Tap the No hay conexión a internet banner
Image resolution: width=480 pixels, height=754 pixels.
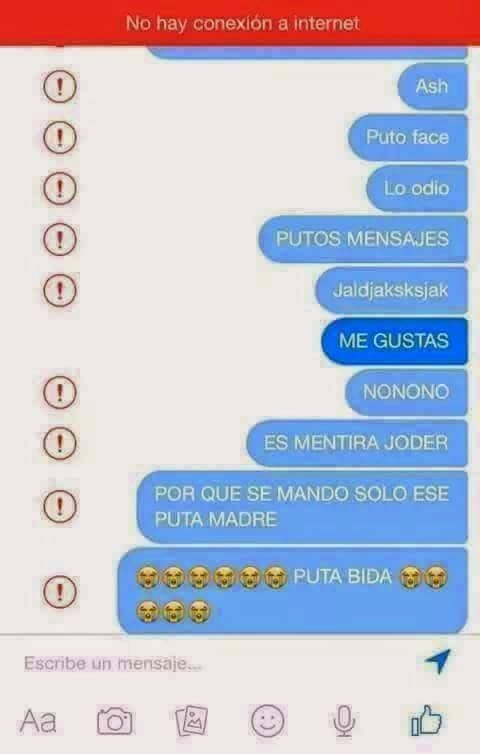[240, 23]
